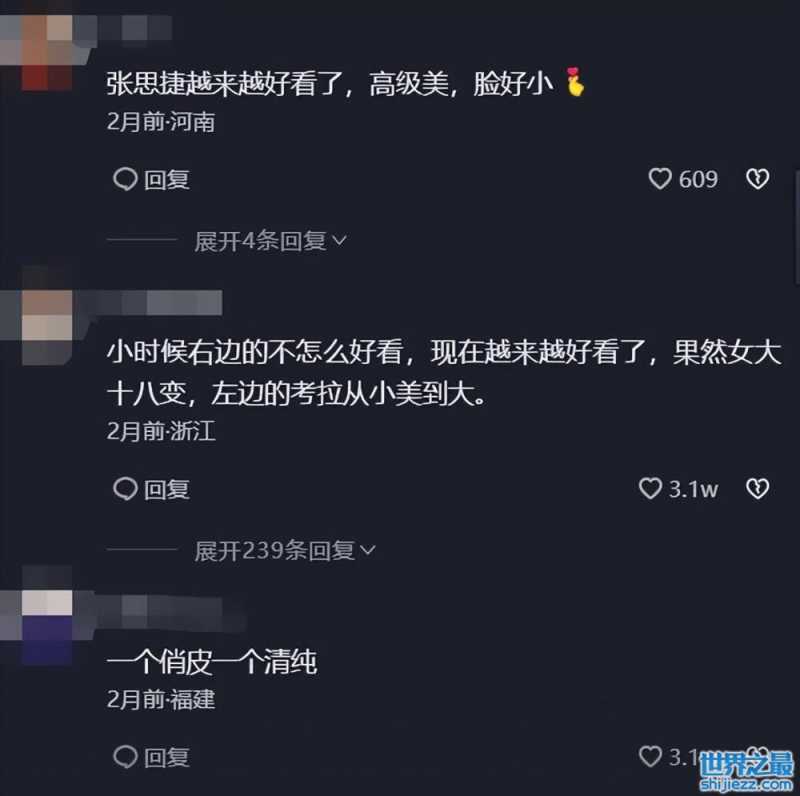Click the chevron next to 展开4条回复
The height and width of the screenshot is (796, 800).
point(339,240)
